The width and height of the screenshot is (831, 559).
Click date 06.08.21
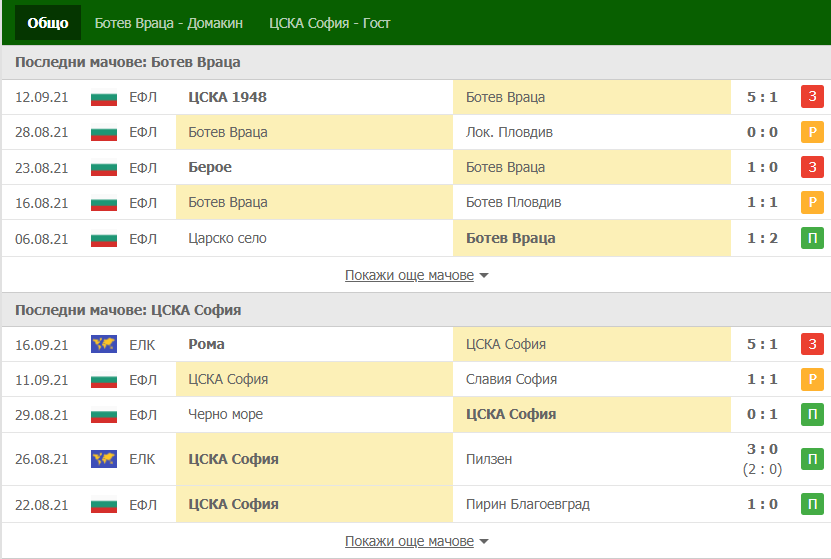pos(42,239)
